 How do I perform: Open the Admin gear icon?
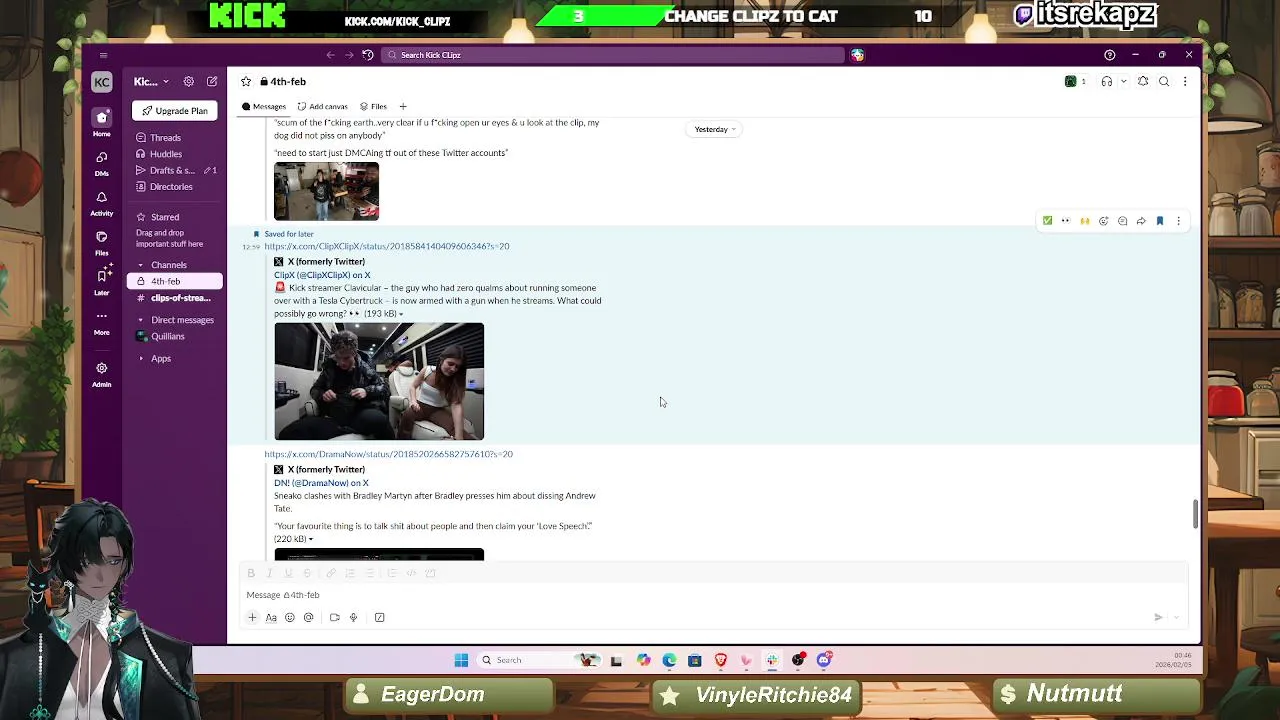pos(101,373)
